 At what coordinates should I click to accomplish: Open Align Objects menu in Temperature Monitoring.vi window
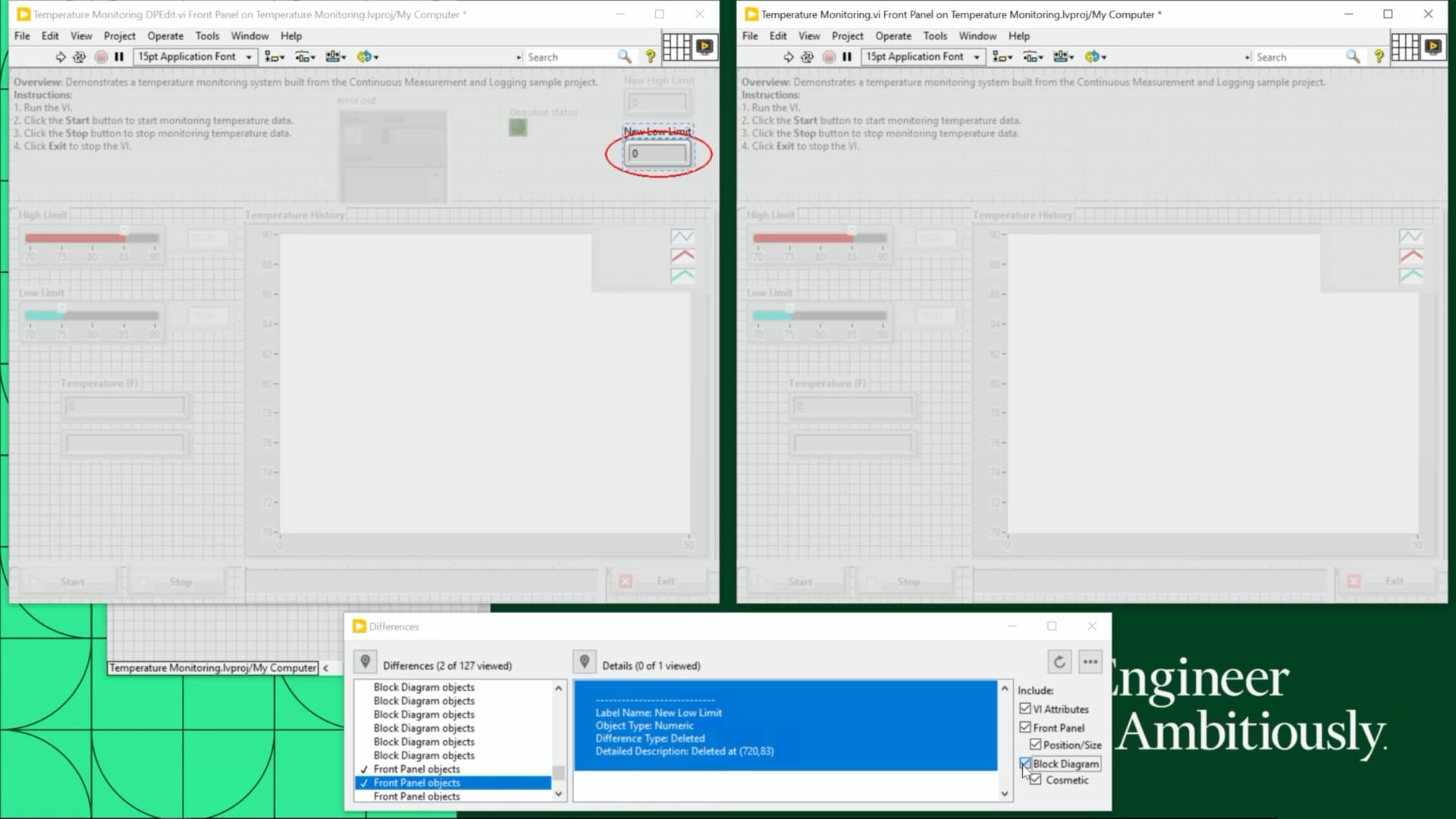(x=1003, y=57)
